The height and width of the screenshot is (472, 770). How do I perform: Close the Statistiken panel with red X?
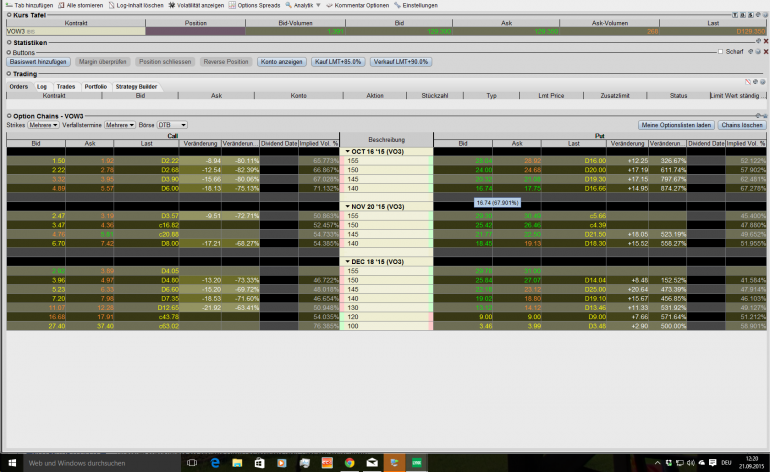[766, 41]
